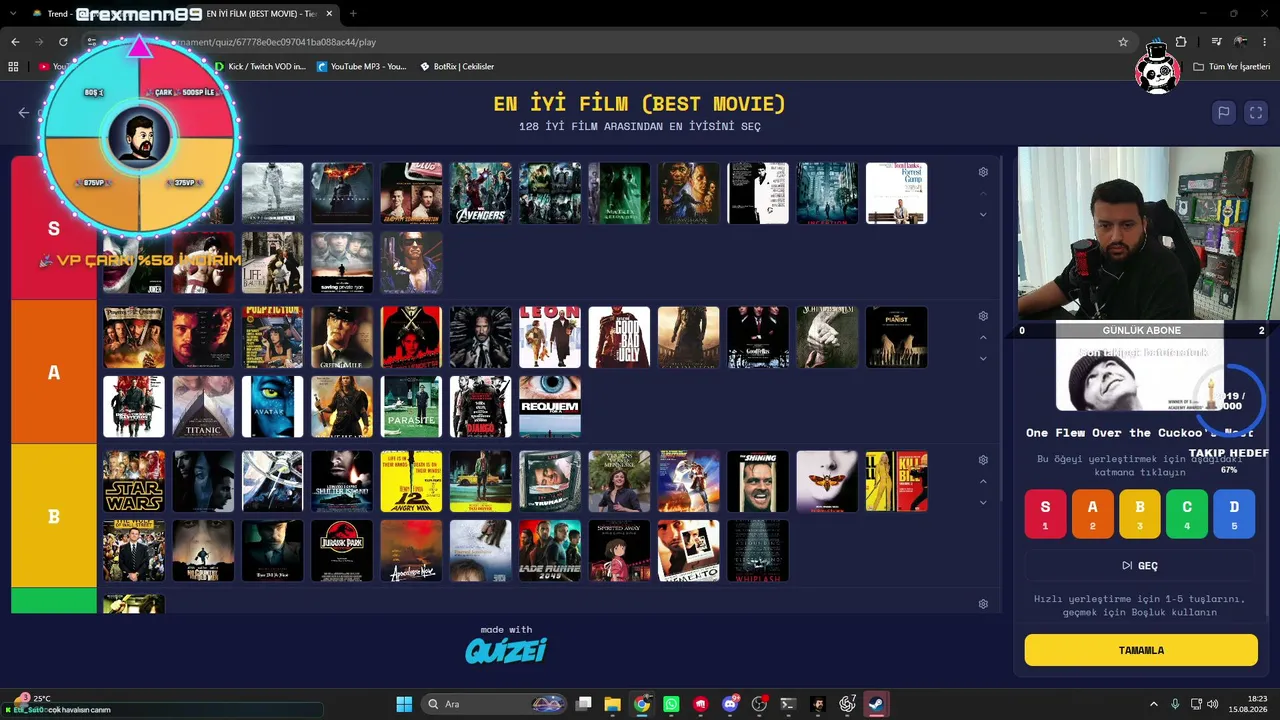This screenshot has width=1280, height=720.
Task: Pick the Whiplash poster
Action: [758, 551]
